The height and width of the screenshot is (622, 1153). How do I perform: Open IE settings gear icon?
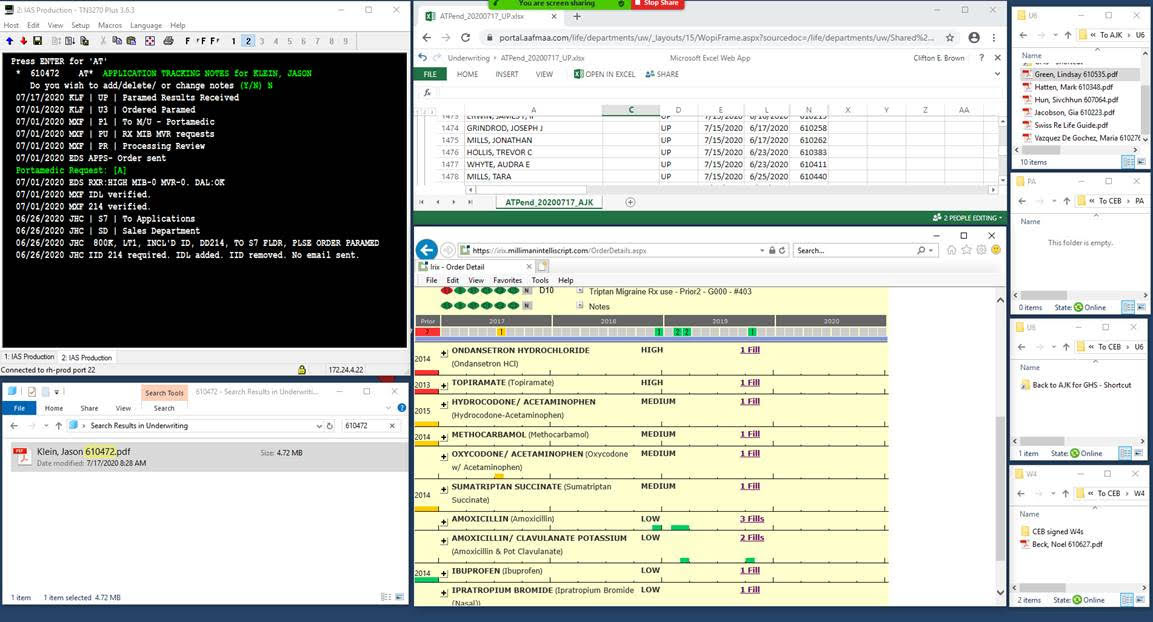click(981, 250)
